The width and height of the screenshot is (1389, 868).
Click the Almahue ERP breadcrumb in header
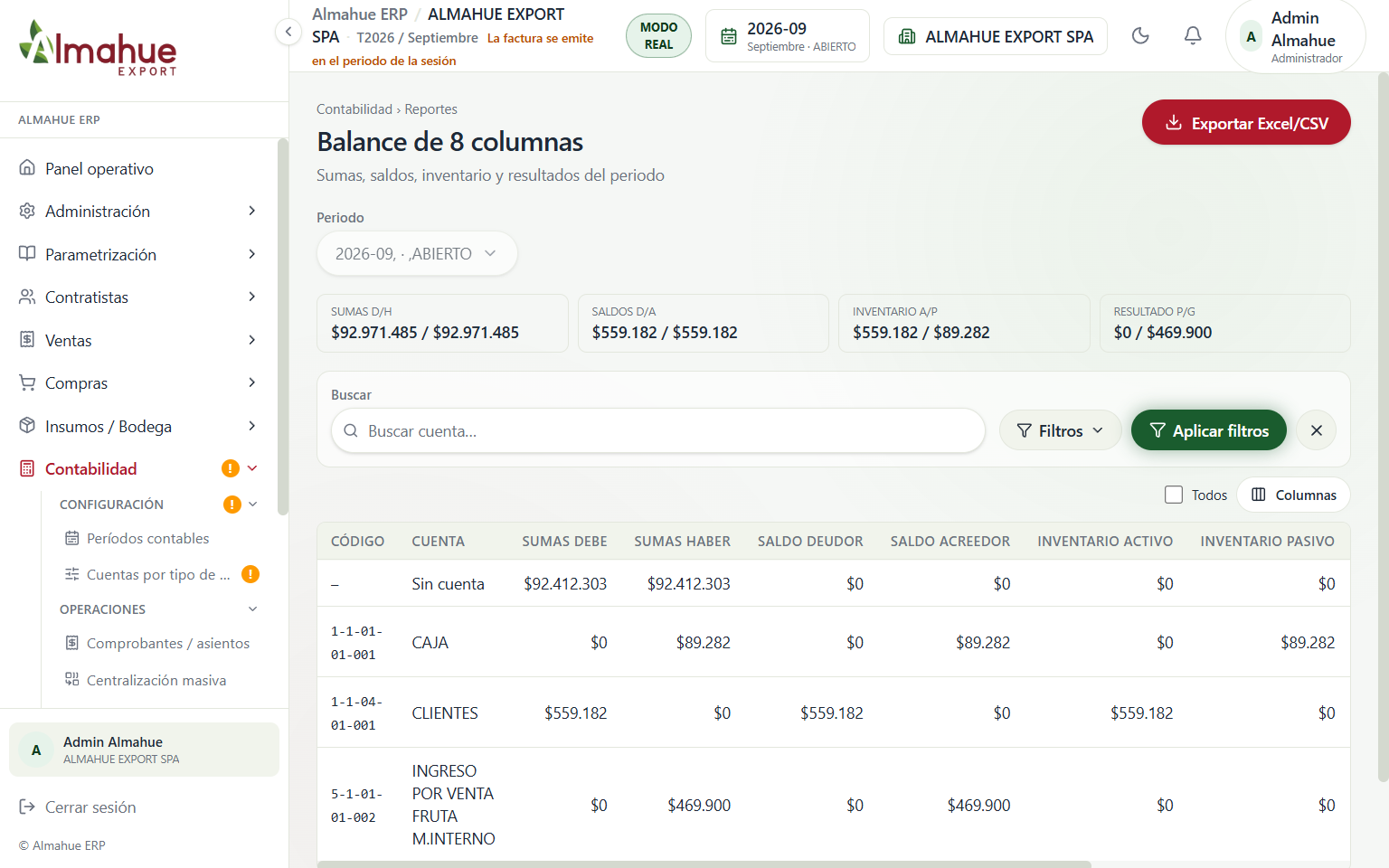[x=360, y=14]
